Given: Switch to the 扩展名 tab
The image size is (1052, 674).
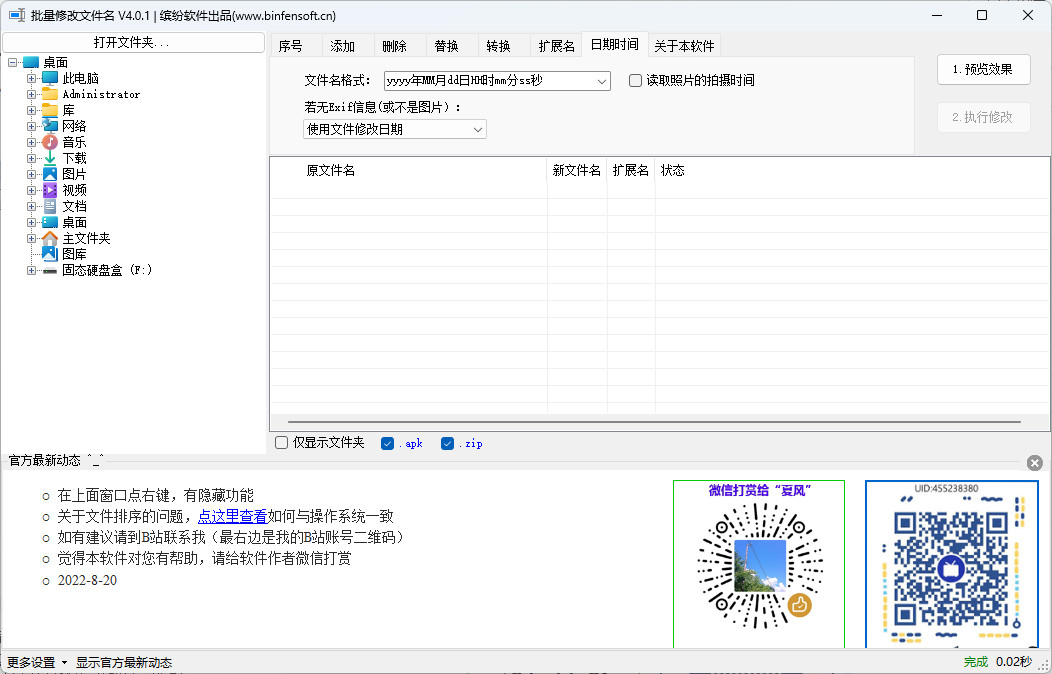Looking at the screenshot, I should tap(556, 46).
